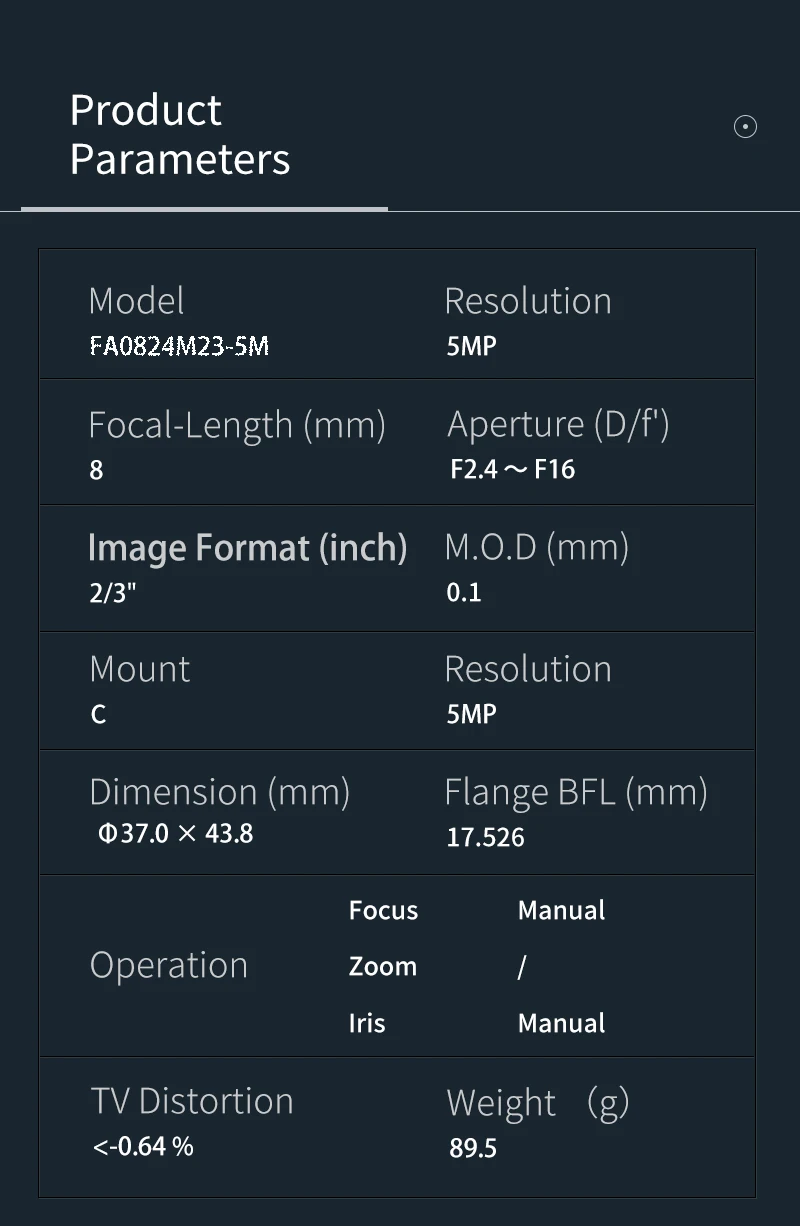Click the Operation label
The width and height of the screenshot is (800, 1226).
[x=168, y=965]
